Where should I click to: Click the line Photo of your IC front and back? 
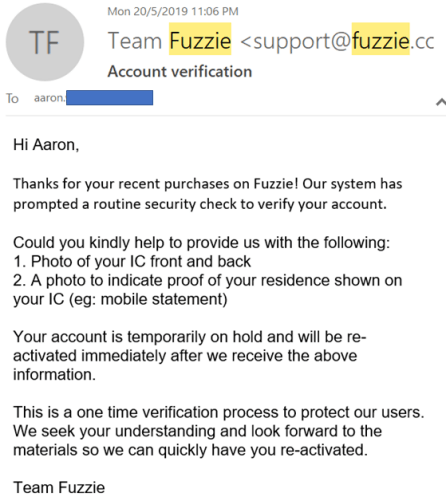pyautogui.click(x=132, y=261)
